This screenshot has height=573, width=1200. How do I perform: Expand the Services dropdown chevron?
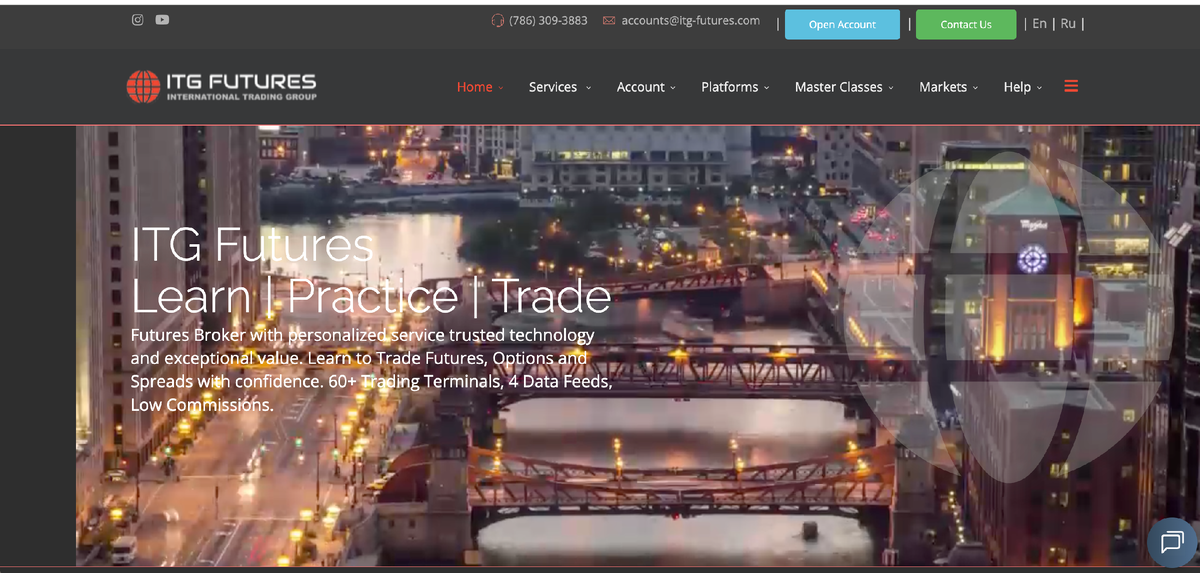tap(588, 88)
